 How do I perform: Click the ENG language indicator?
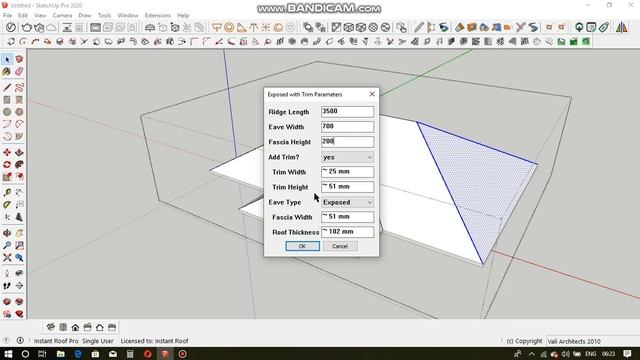[x=591, y=354]
